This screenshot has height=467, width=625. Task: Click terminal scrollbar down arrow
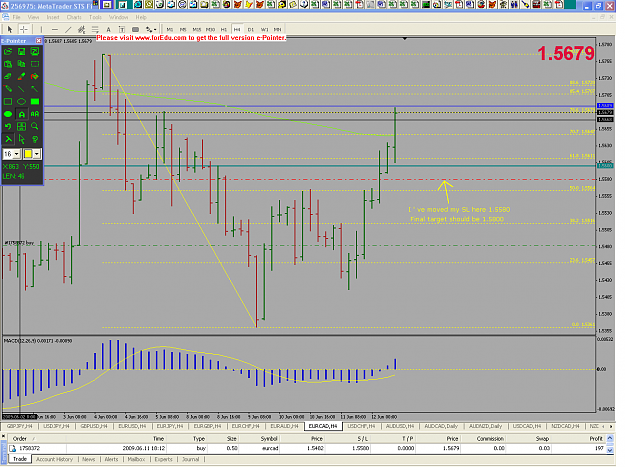point(610,449)
